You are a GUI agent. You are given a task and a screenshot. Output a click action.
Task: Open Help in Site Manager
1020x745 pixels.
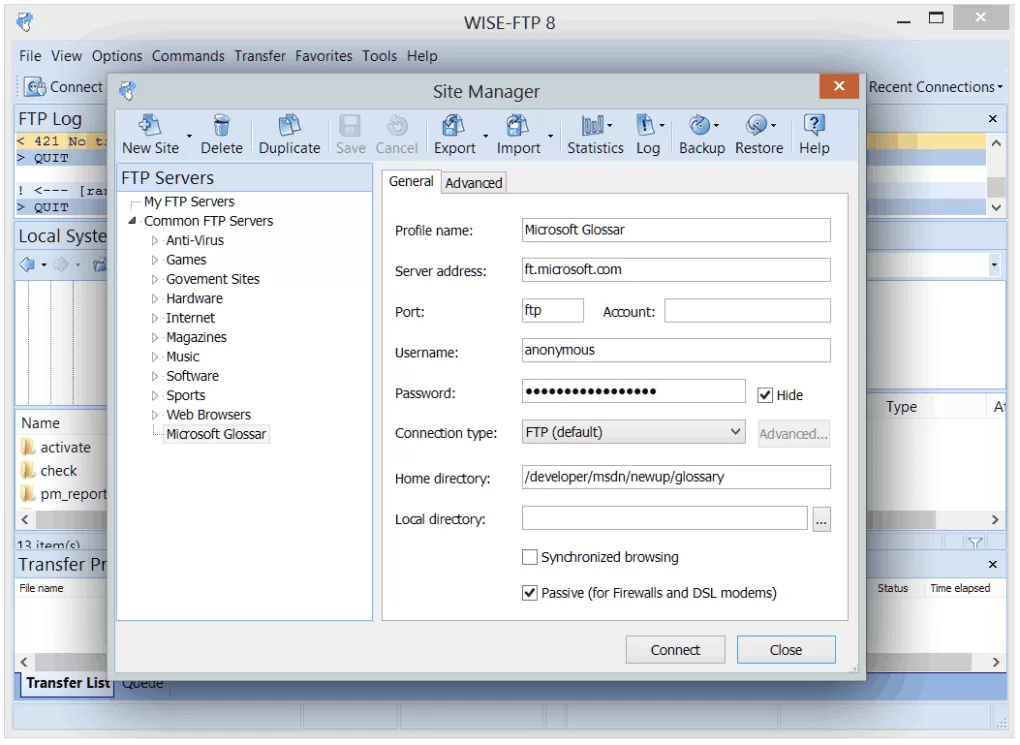[x=814, y=126]
